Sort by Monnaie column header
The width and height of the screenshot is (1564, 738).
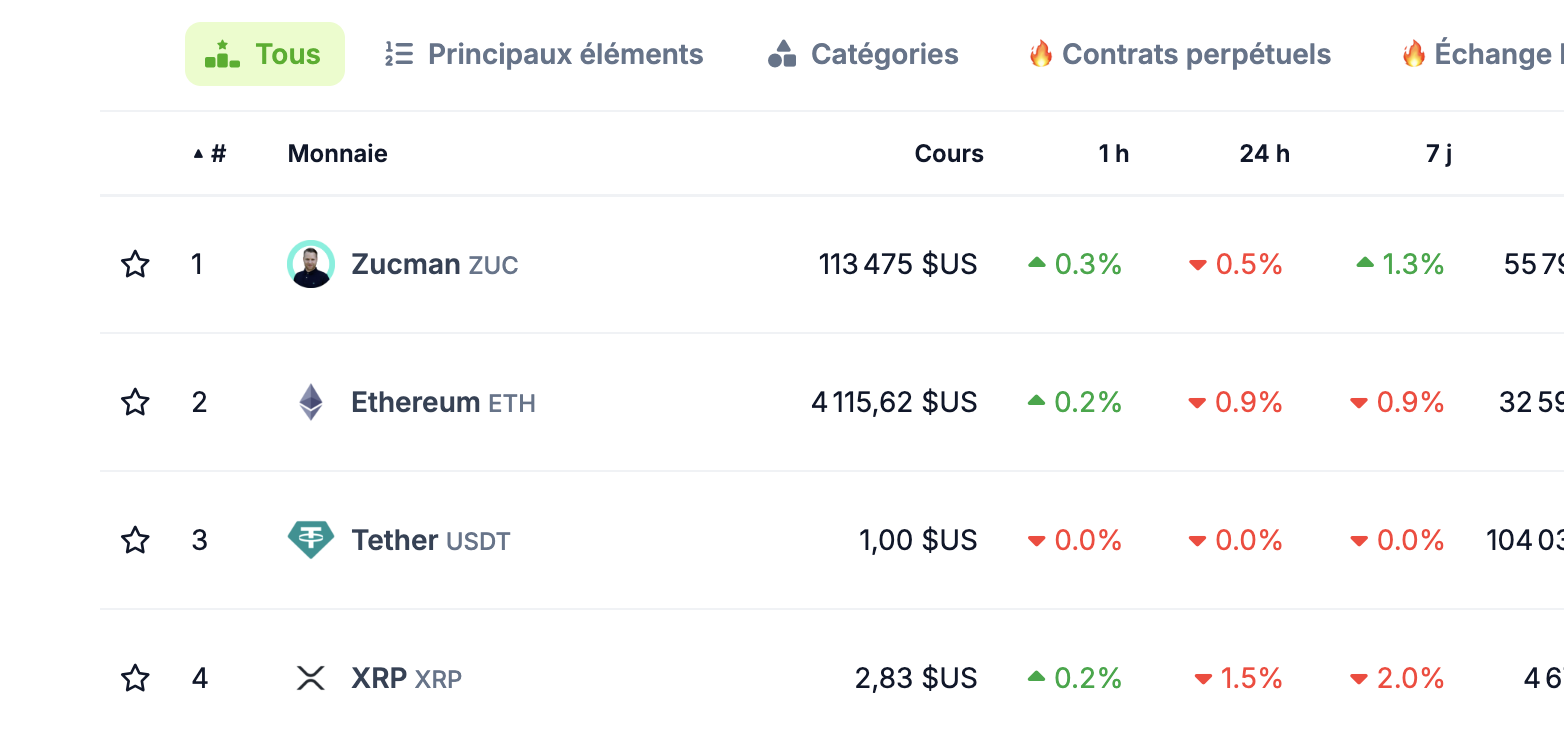tap(337, 154)
